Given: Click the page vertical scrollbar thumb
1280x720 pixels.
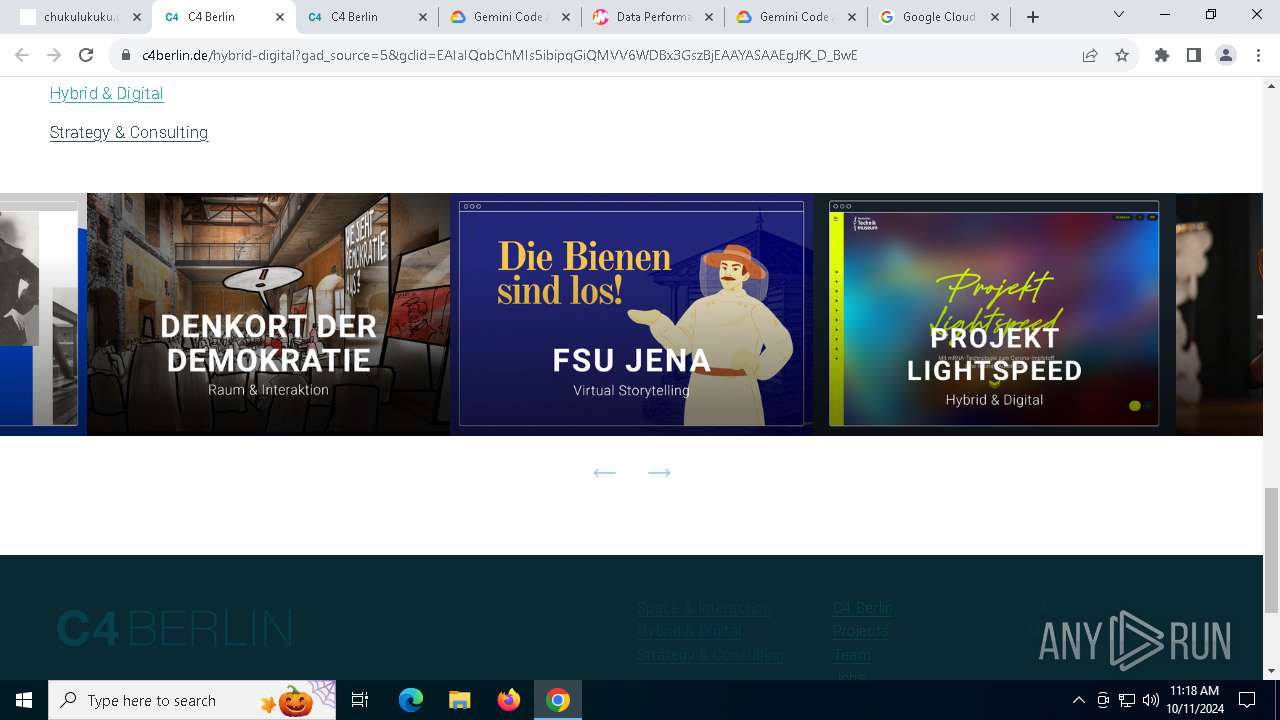Looking at the screenshot, I should tap(1271, 549).
